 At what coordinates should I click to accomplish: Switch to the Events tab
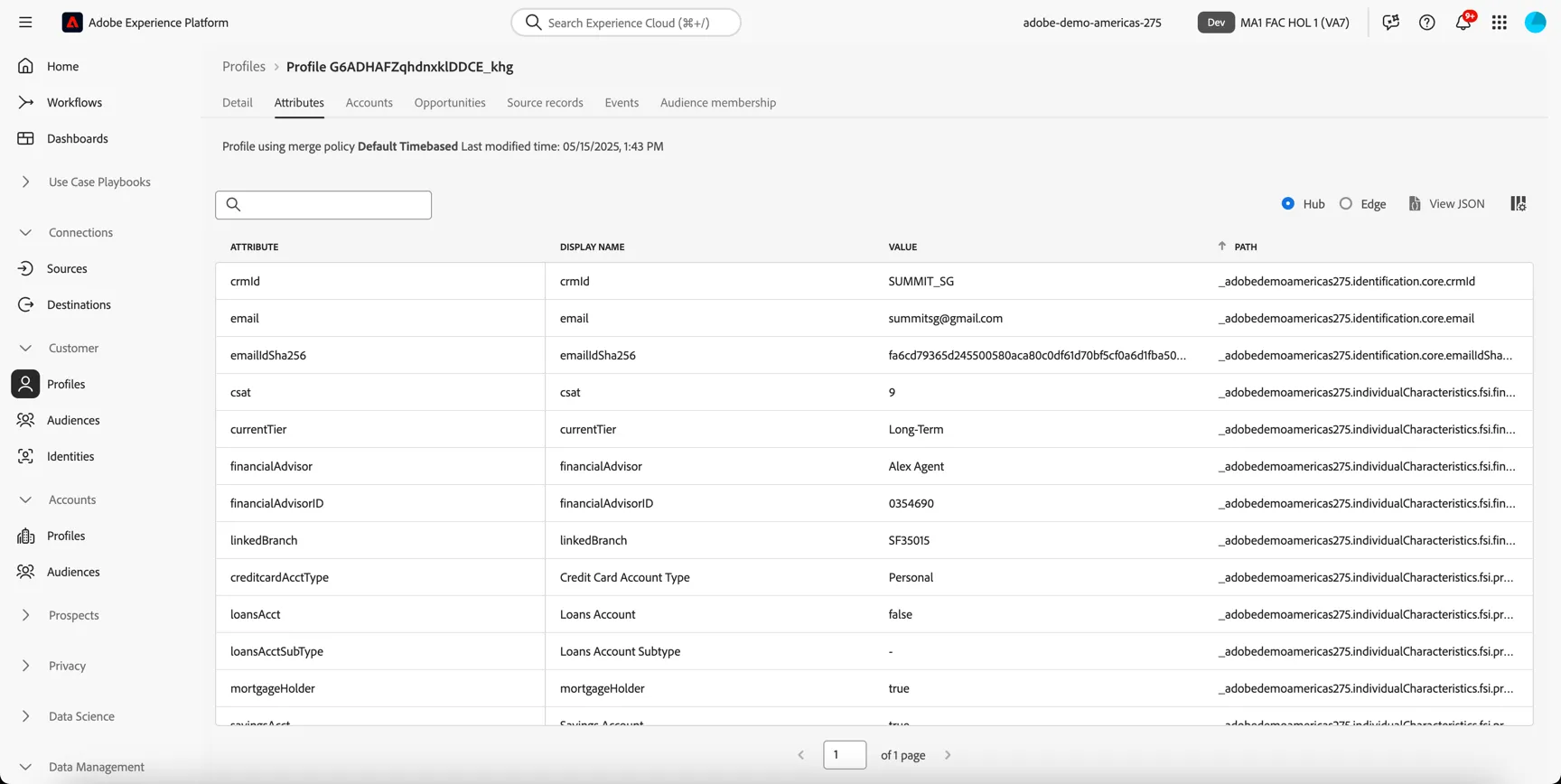click(x=622, y=103)
